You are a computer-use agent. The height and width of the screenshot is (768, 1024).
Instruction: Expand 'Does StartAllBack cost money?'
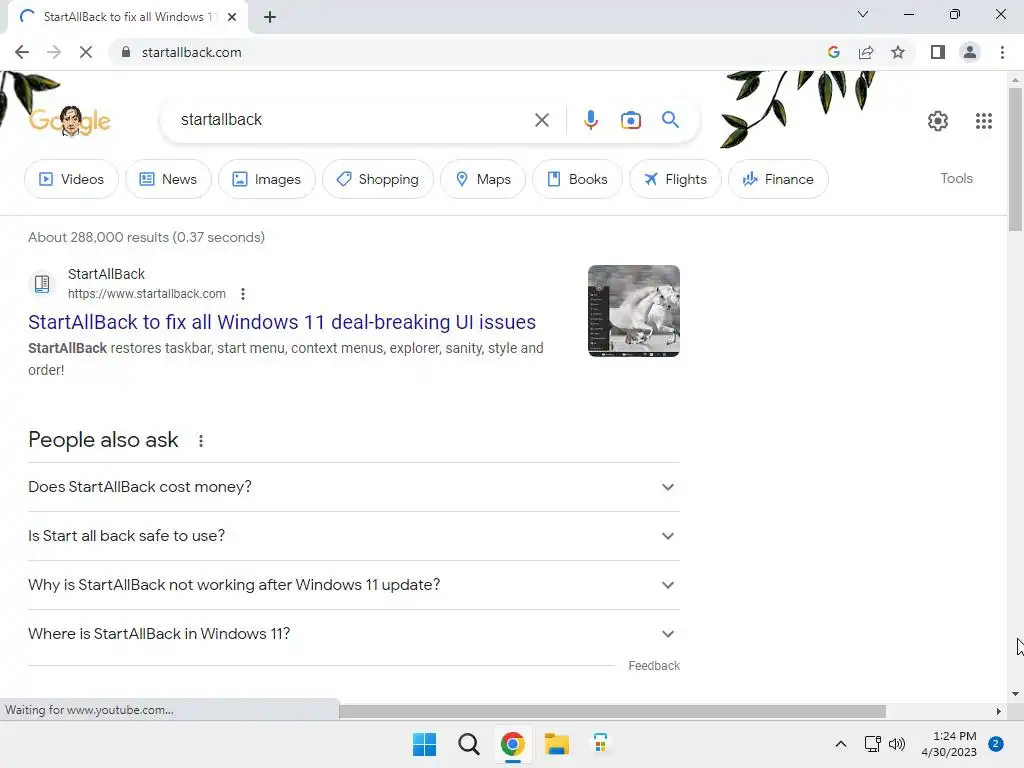coord(354,487)
